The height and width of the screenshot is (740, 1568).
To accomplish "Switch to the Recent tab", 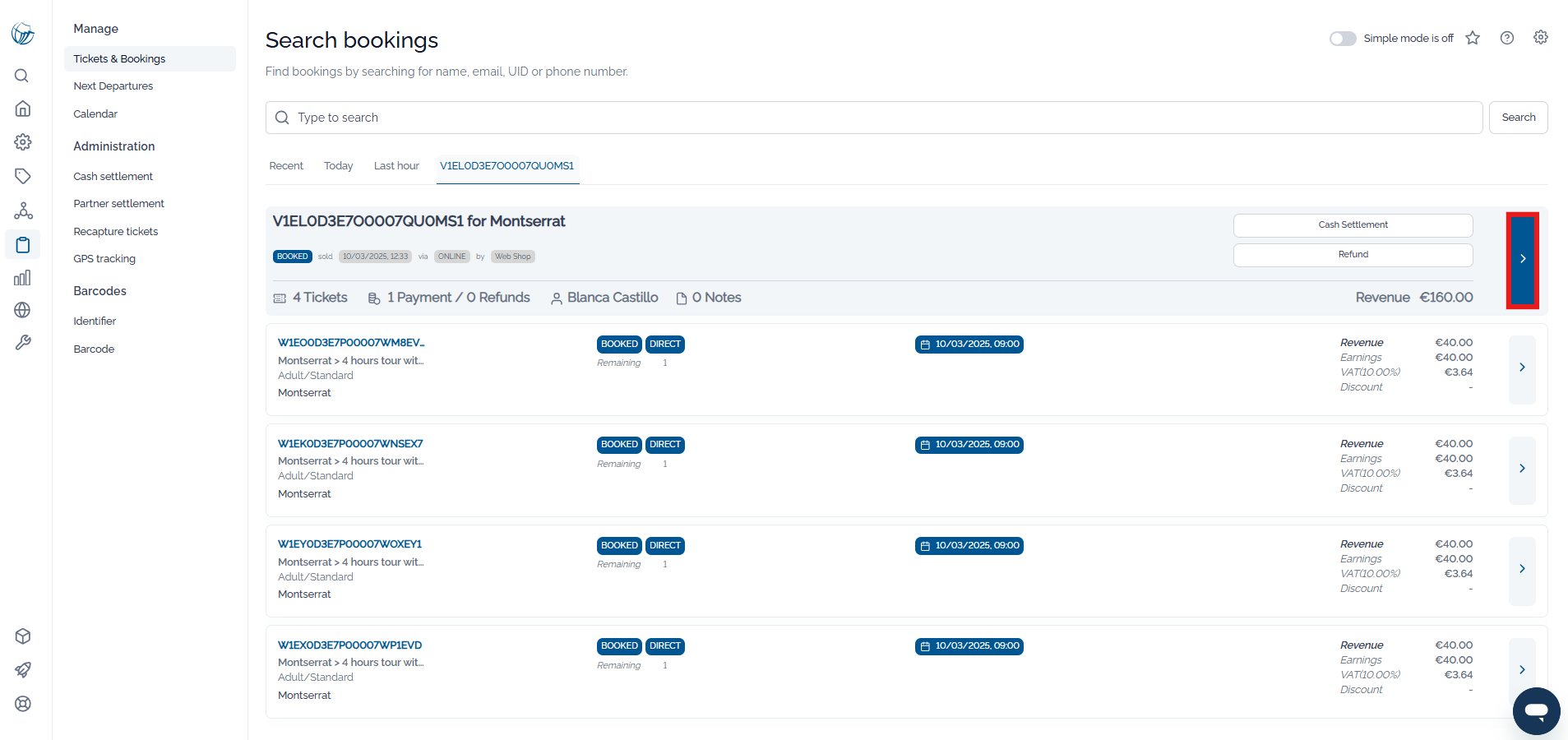I will click(286, 166).
